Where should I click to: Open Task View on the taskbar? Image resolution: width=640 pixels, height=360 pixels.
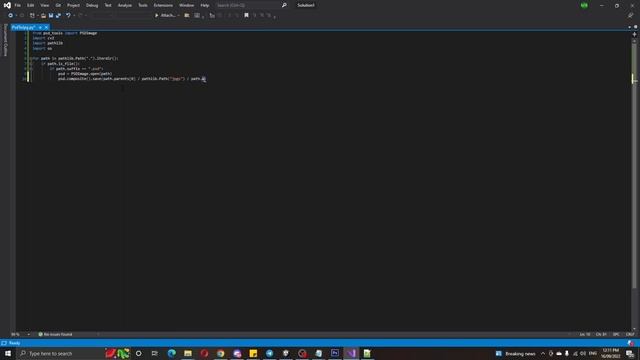tap(155, 353)
